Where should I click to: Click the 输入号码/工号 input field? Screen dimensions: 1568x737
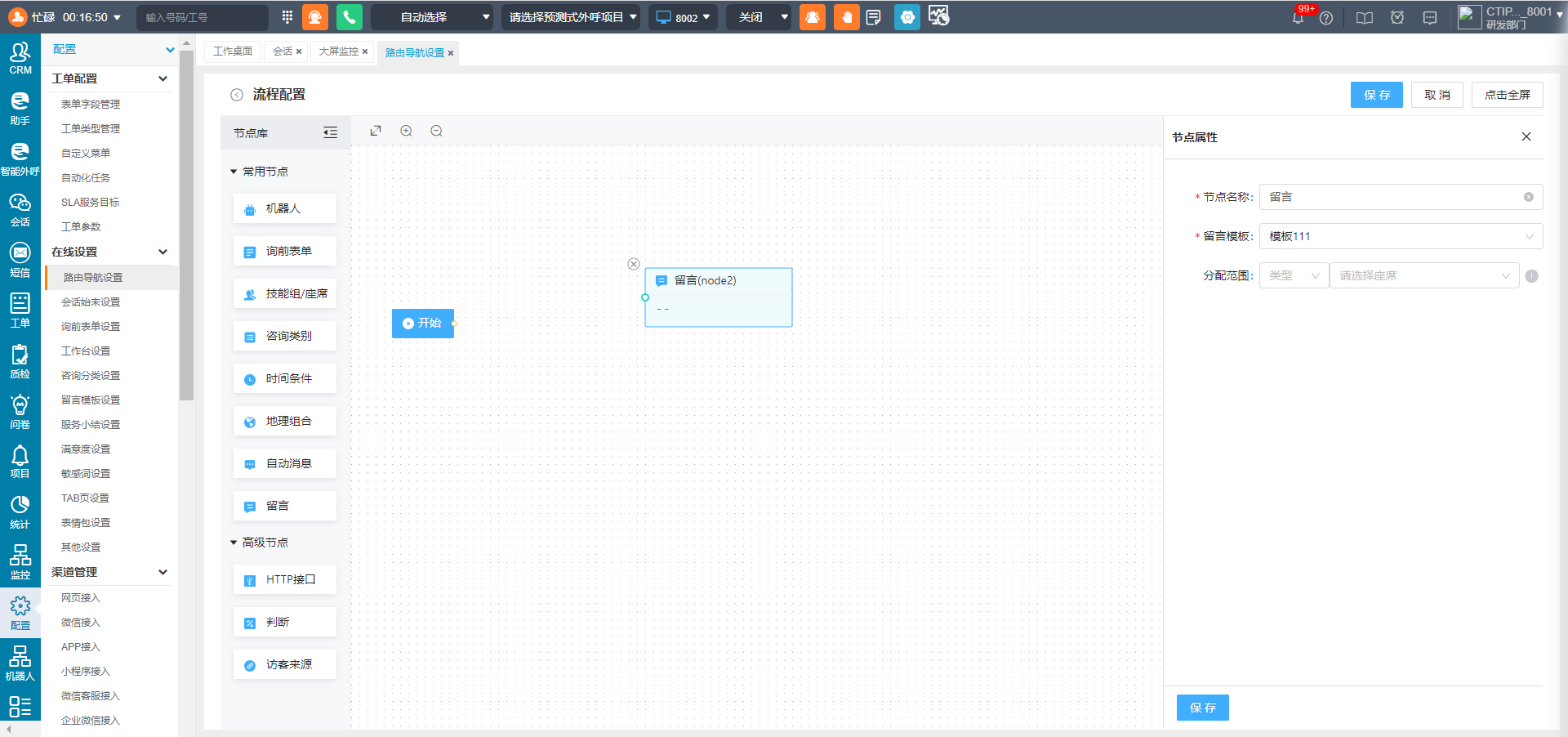202,17
